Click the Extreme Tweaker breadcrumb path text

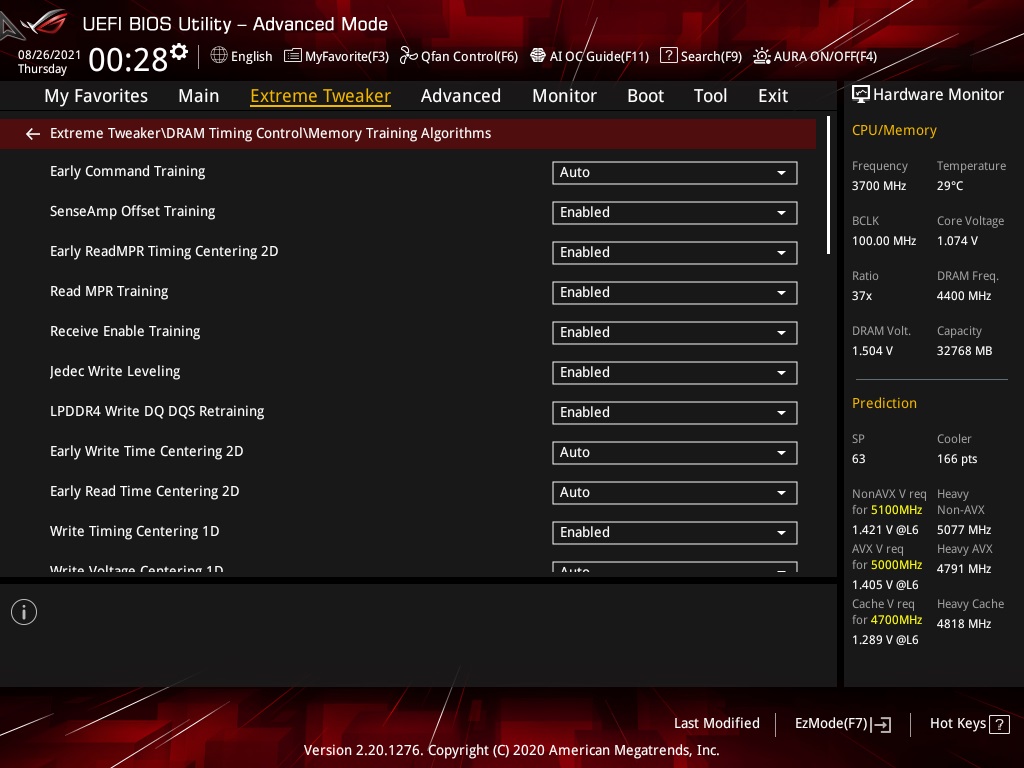pos(270,133)
